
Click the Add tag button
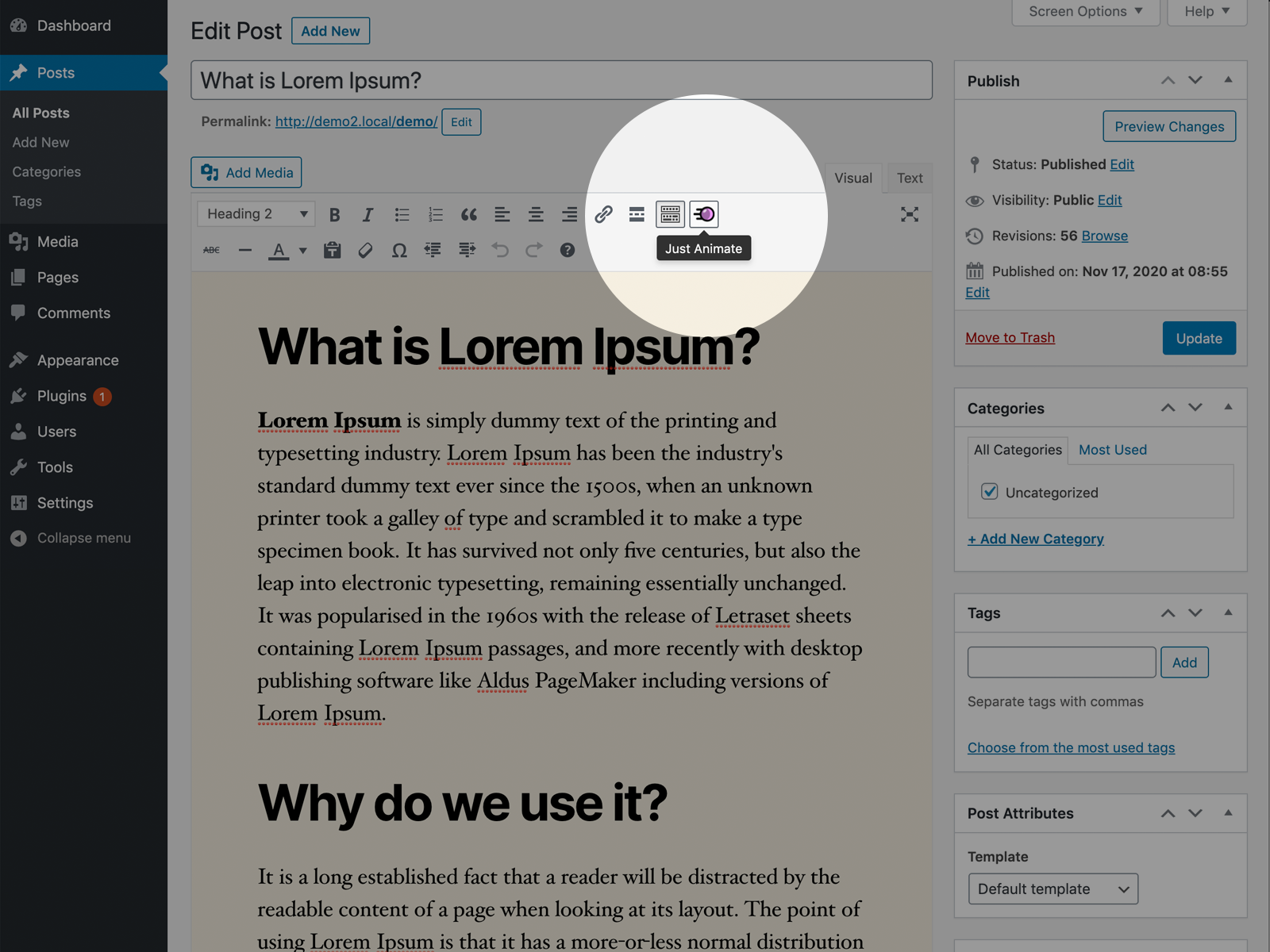click(1184, 662)
